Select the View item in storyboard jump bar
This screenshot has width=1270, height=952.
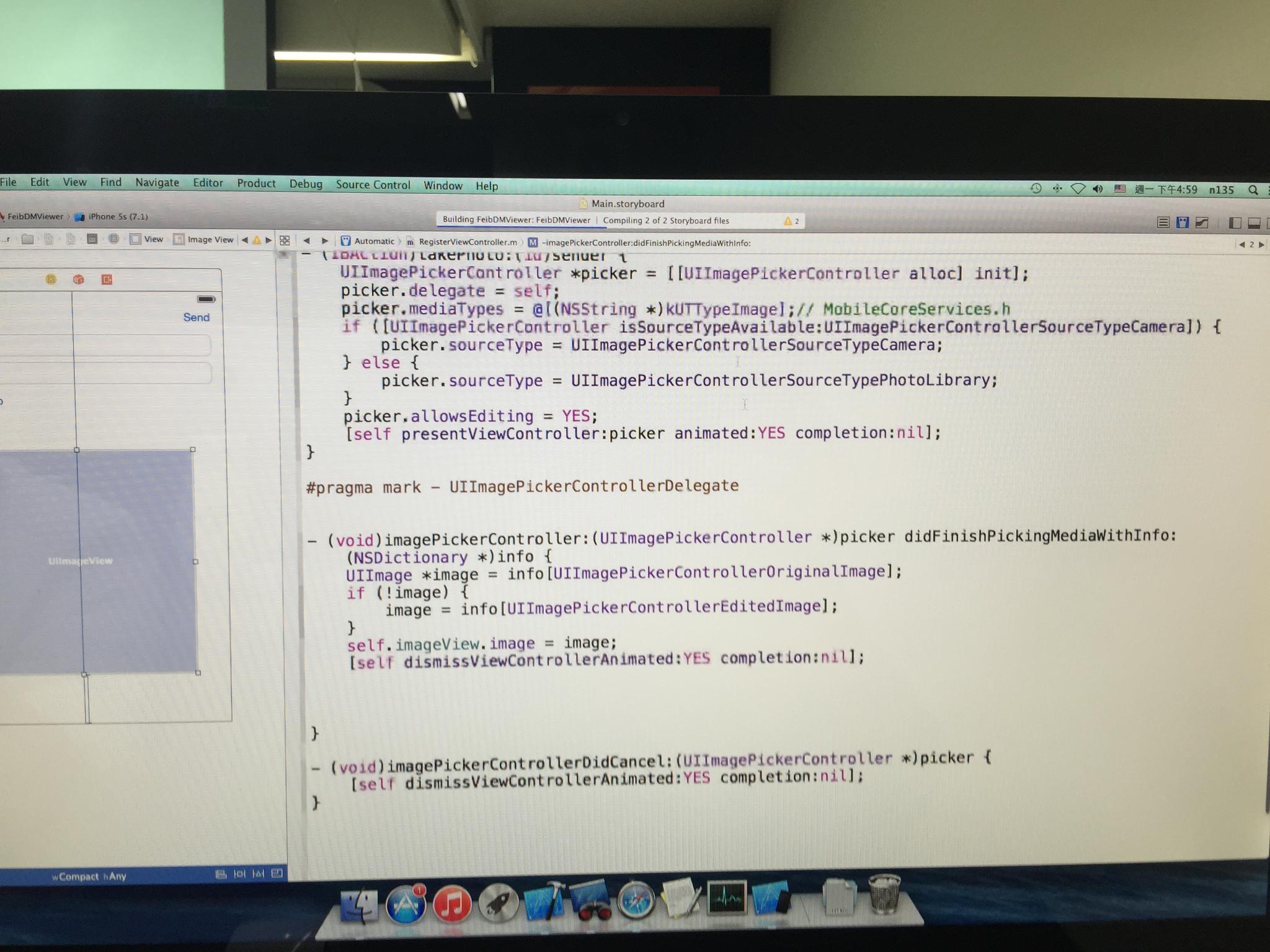(147, 239)
